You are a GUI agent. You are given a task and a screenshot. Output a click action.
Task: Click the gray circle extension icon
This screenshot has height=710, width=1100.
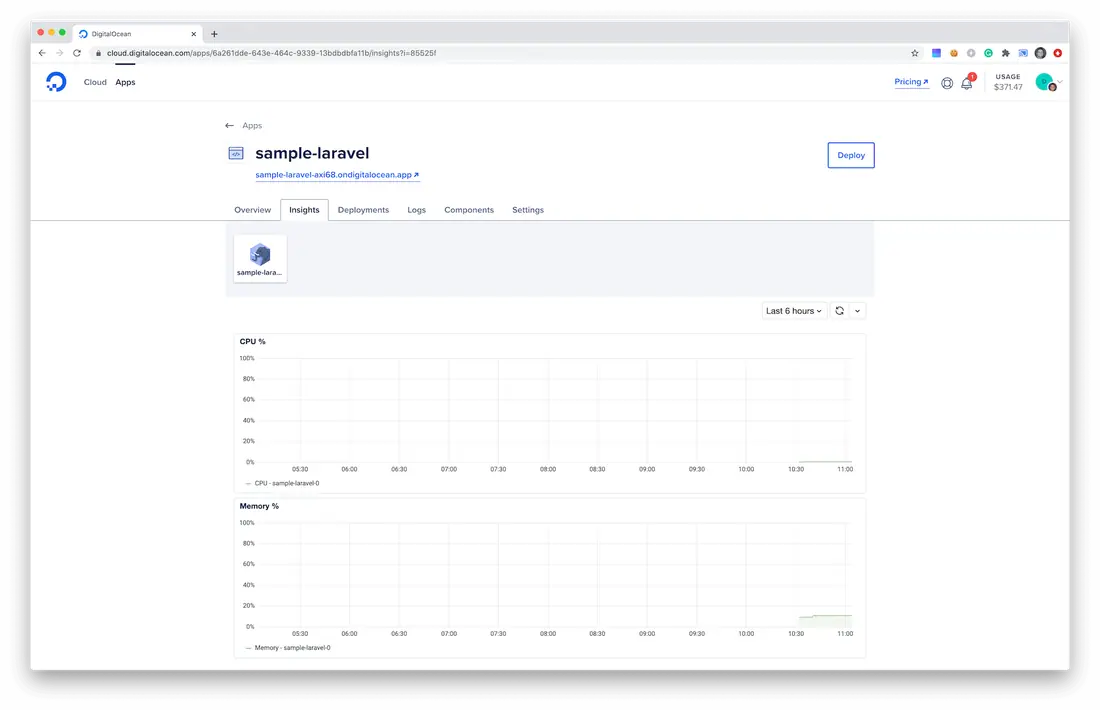click(x=971, y=53)
